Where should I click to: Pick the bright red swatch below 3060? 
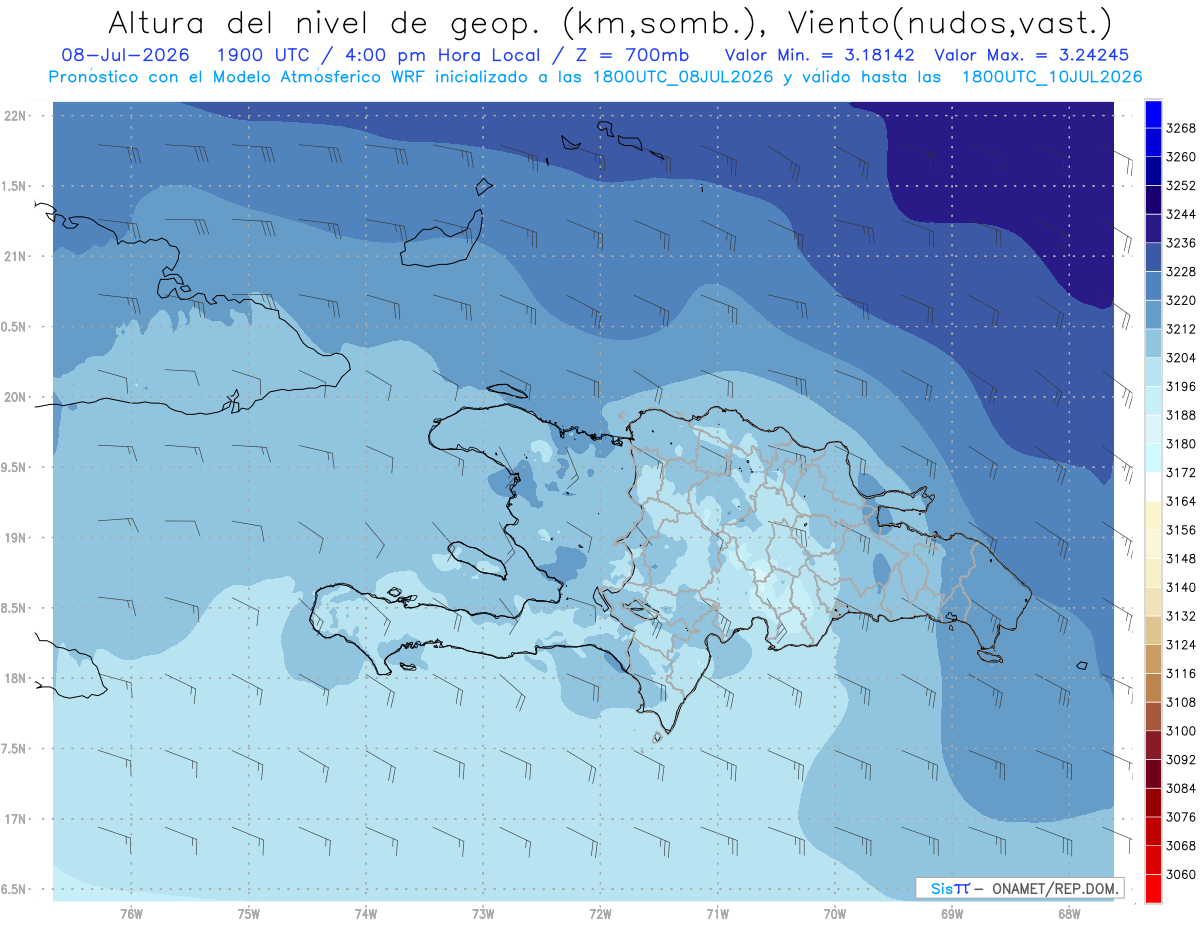pyautogui.click(x=1153, y=888)
